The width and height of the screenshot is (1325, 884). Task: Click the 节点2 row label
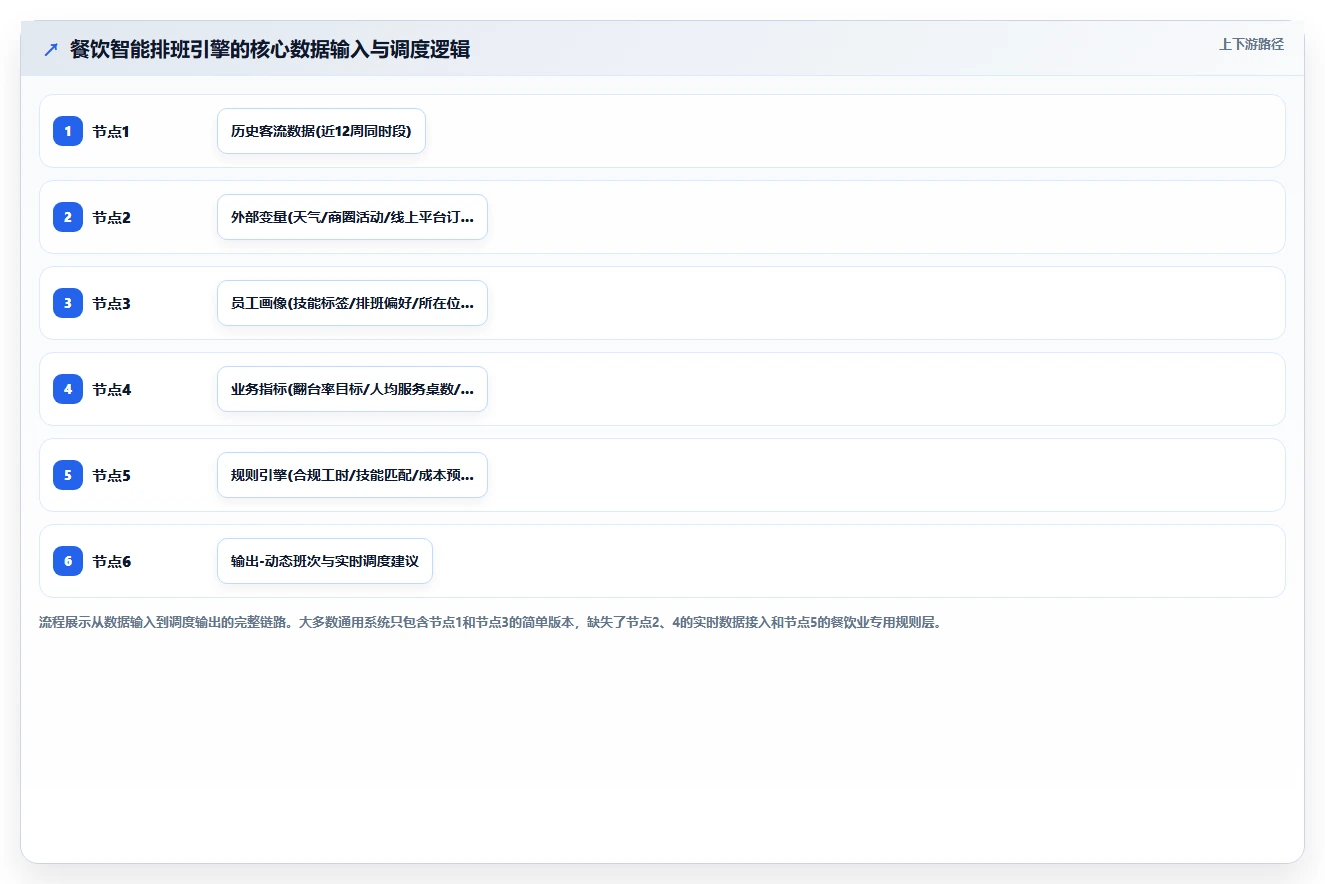111,217
